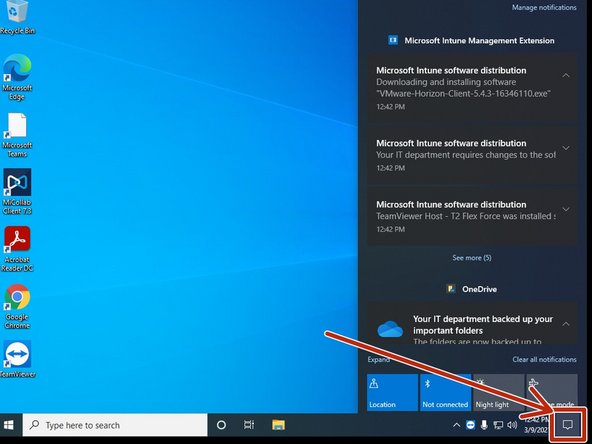
Task: Expand the quick actions panel
Action: [x=378, y=359]
